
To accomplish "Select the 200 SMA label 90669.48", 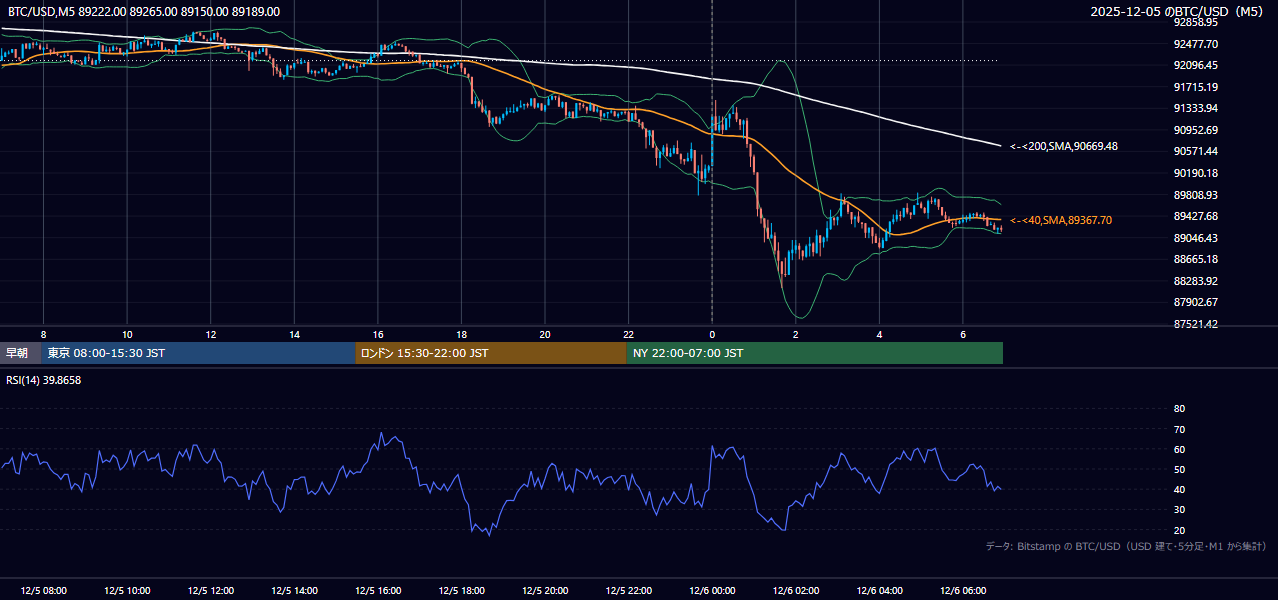I will point(1064,146).
